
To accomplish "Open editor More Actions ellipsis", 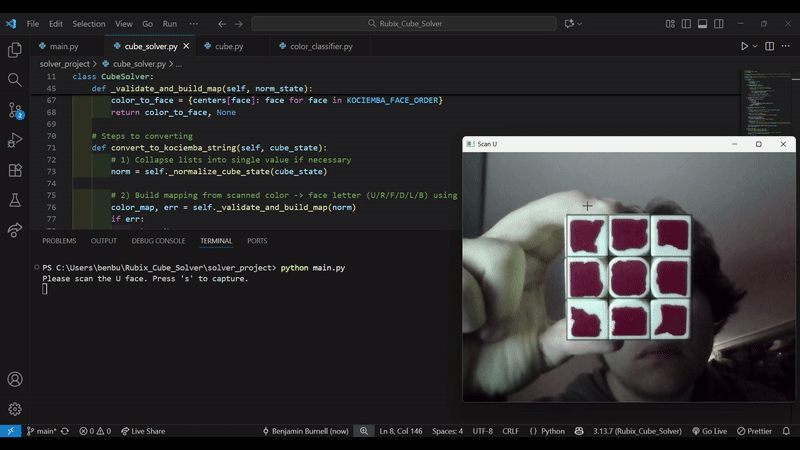I will pos(786,46).
